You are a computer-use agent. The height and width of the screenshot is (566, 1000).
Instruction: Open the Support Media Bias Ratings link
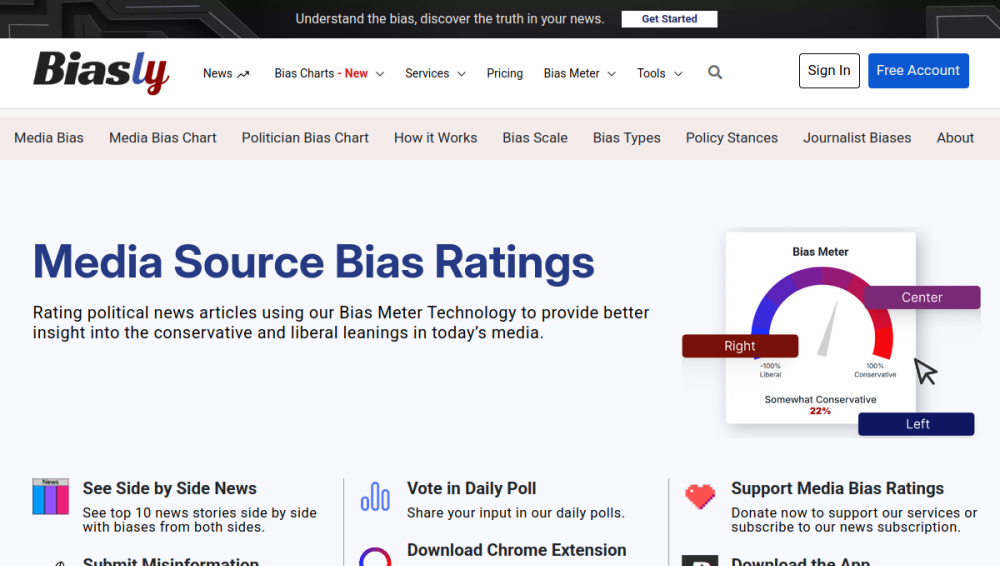pos(837,488)
